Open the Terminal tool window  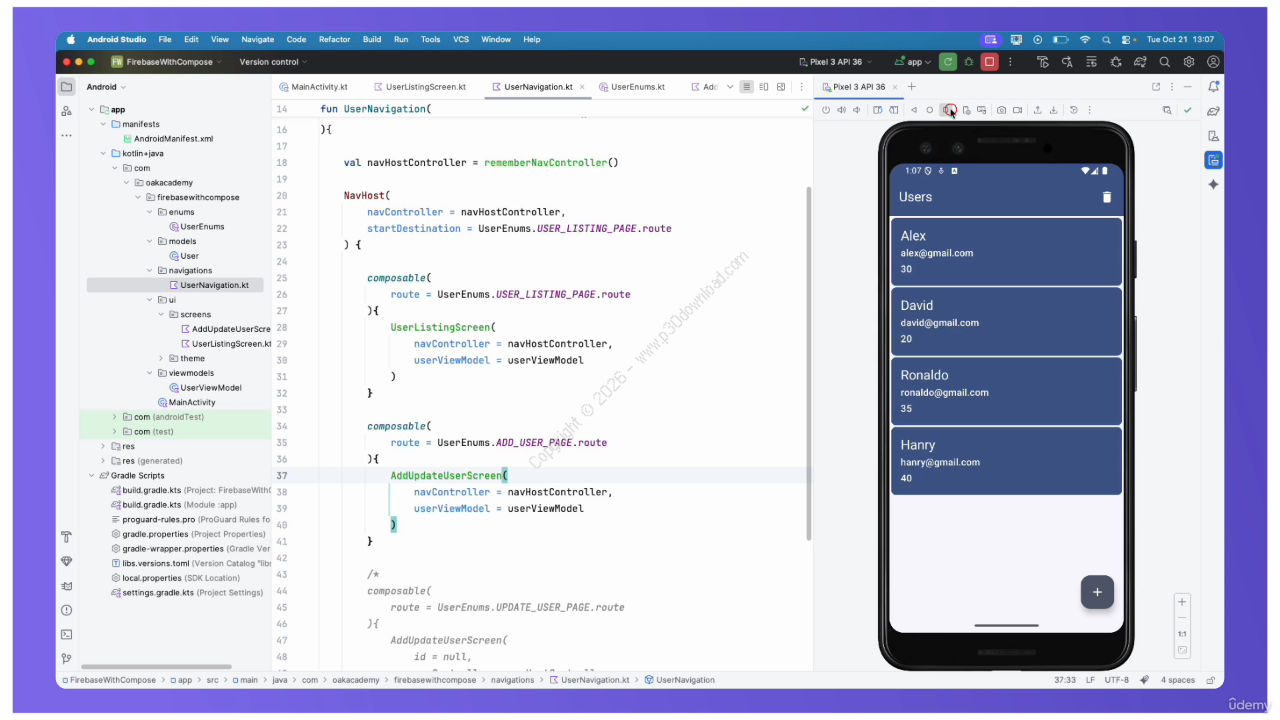67,634
